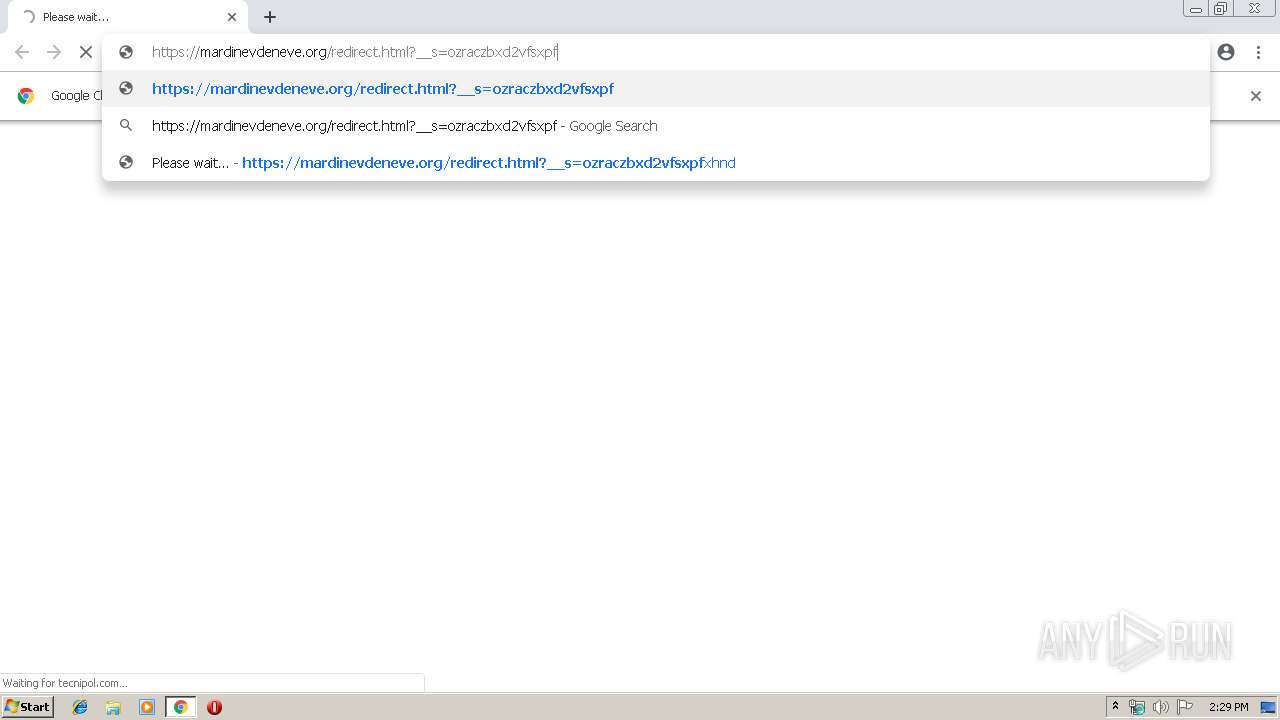
Task: Click Show Desktop button at taskbar end
Action: pyautogui.click(x=1269, y=707)
